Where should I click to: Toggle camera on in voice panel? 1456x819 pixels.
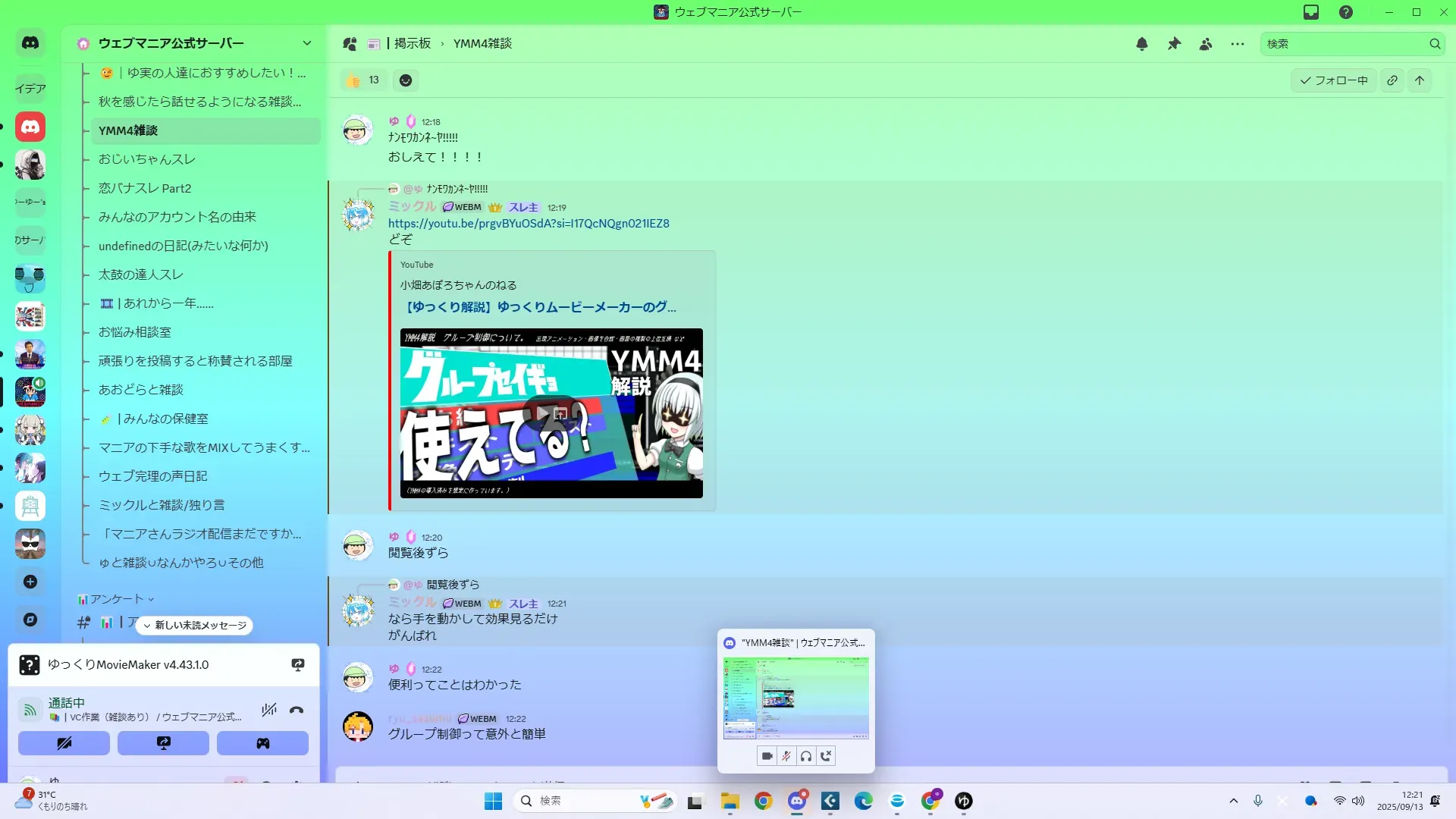(x=64, y=743)
